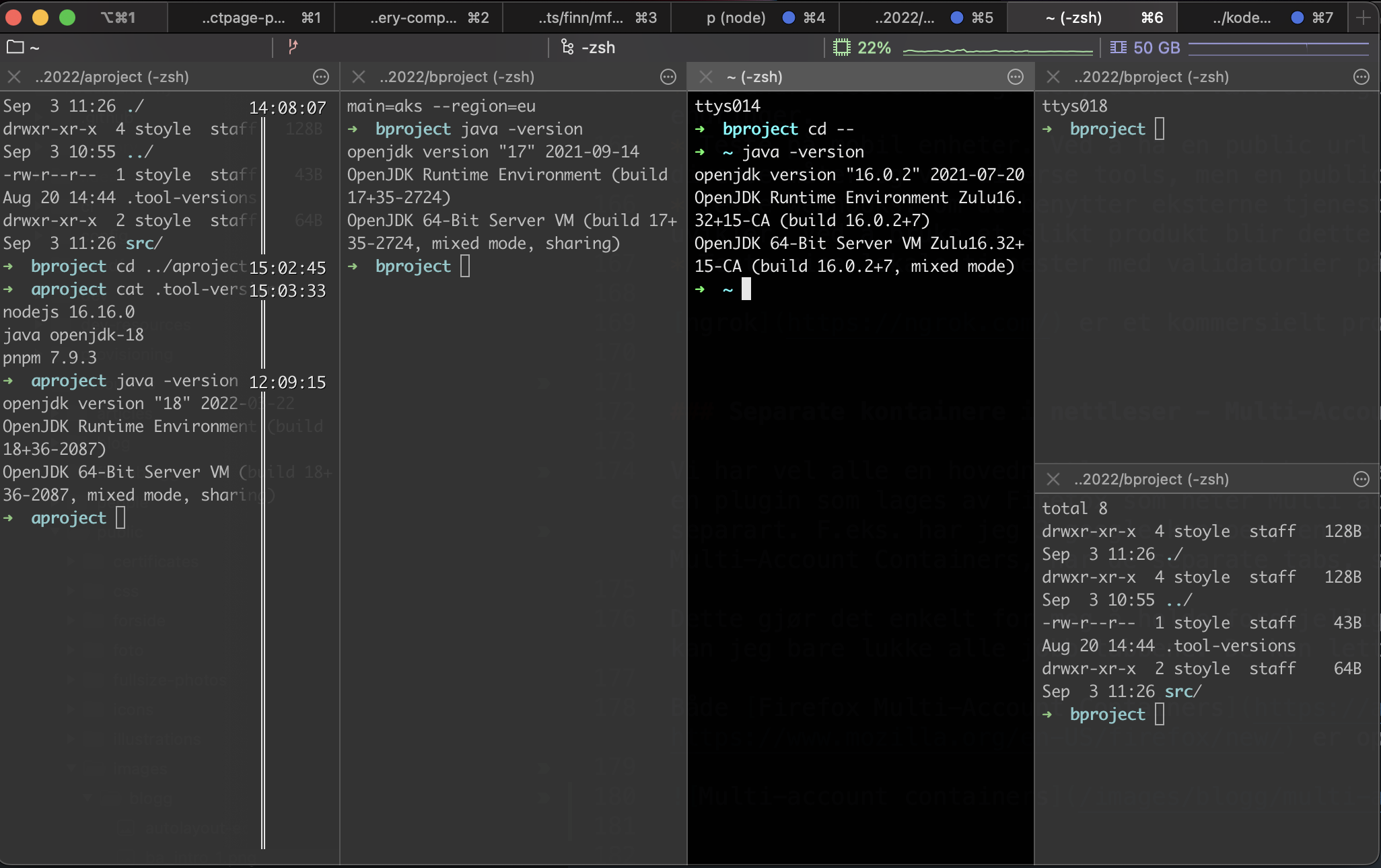This screenshot has height=868, width=1381.
Task: Click the CPU usage sparkline graph
Action: tap(999, 47)
